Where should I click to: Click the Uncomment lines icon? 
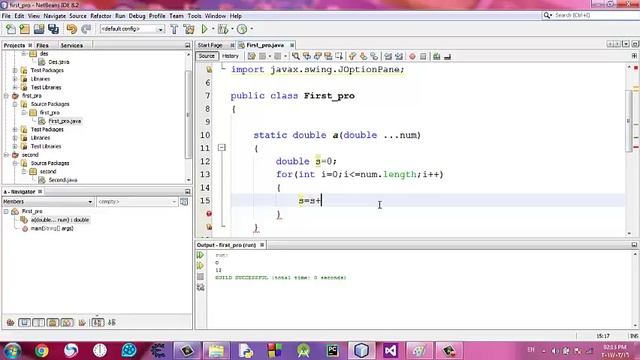click(x=447, y=56)
